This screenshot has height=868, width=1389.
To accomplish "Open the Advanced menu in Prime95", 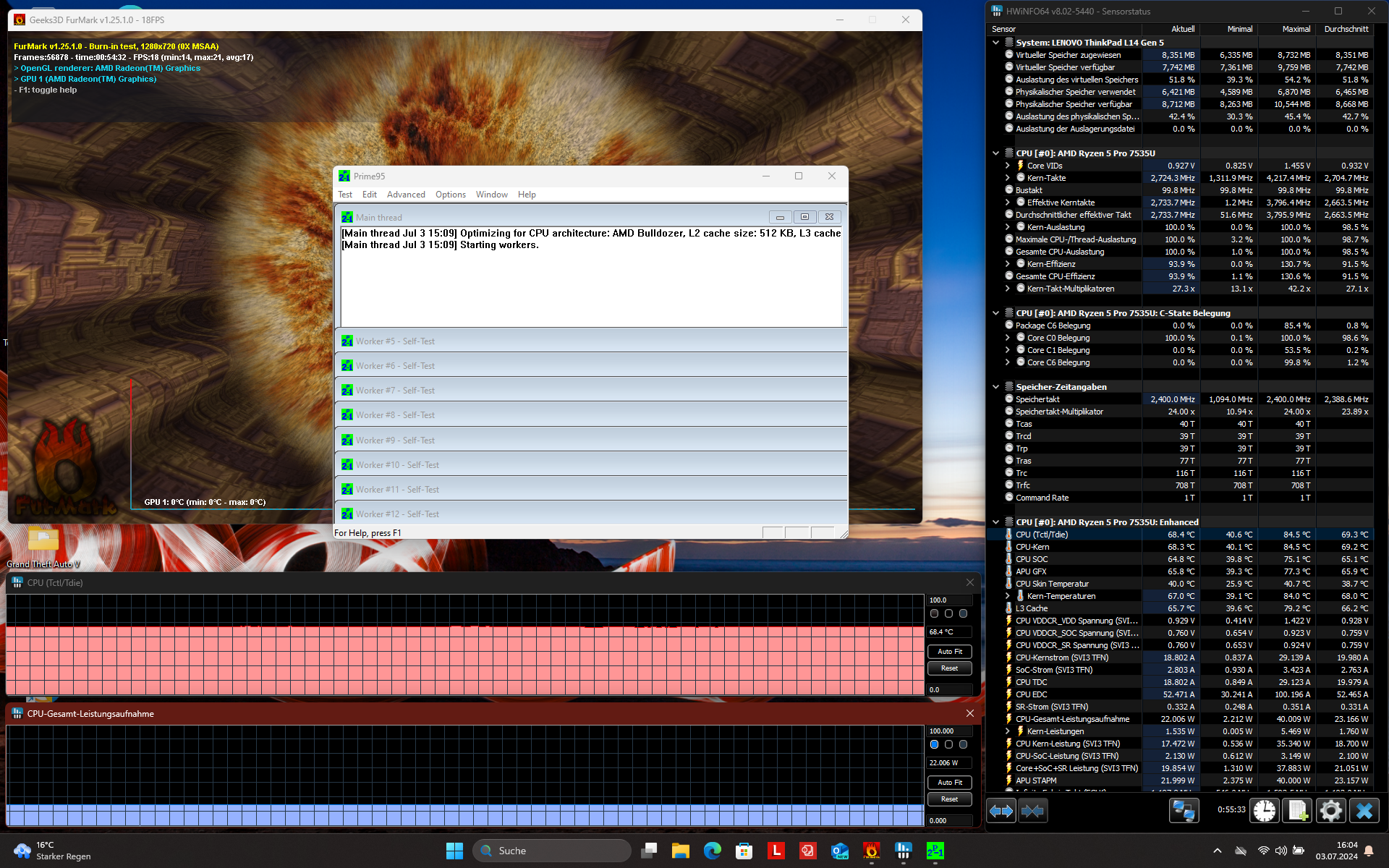I will tap(406, 195).
